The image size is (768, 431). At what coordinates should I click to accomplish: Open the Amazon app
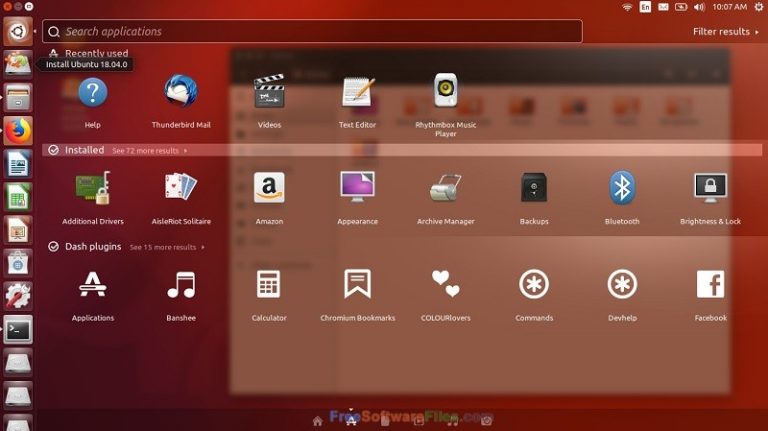(x=269, y=198)
